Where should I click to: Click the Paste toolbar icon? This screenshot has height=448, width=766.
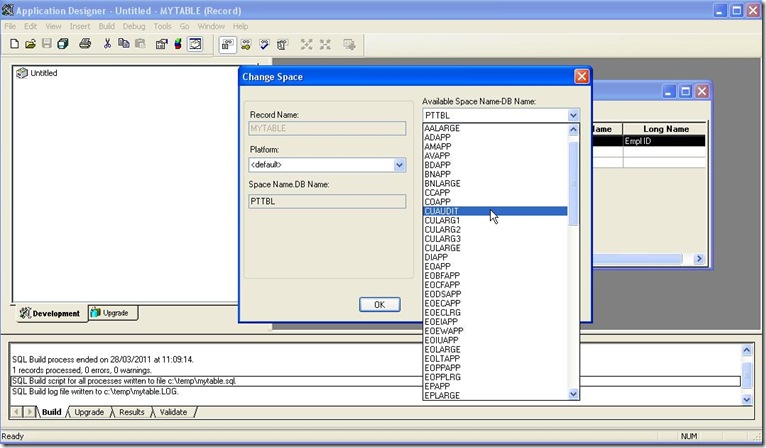(x=140, y=44)
